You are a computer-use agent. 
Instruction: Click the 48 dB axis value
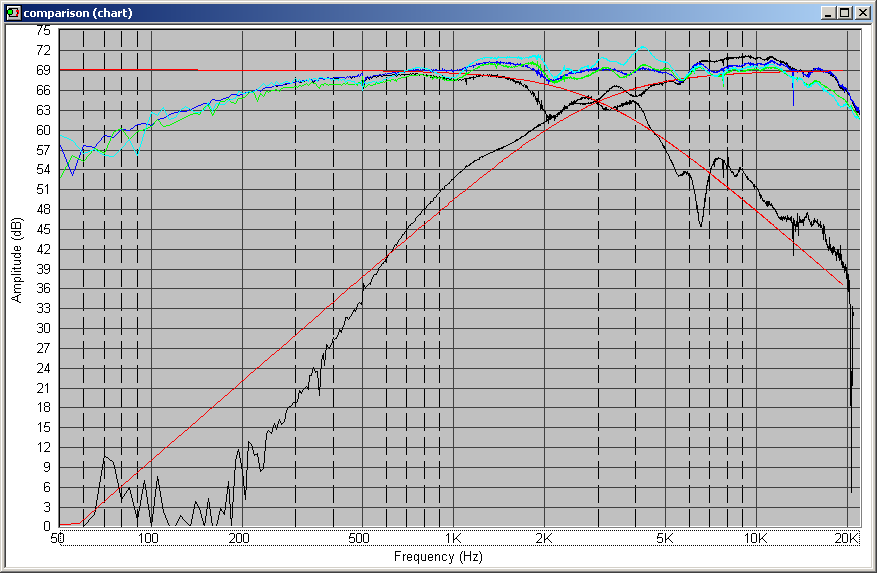tap(43, 209)
